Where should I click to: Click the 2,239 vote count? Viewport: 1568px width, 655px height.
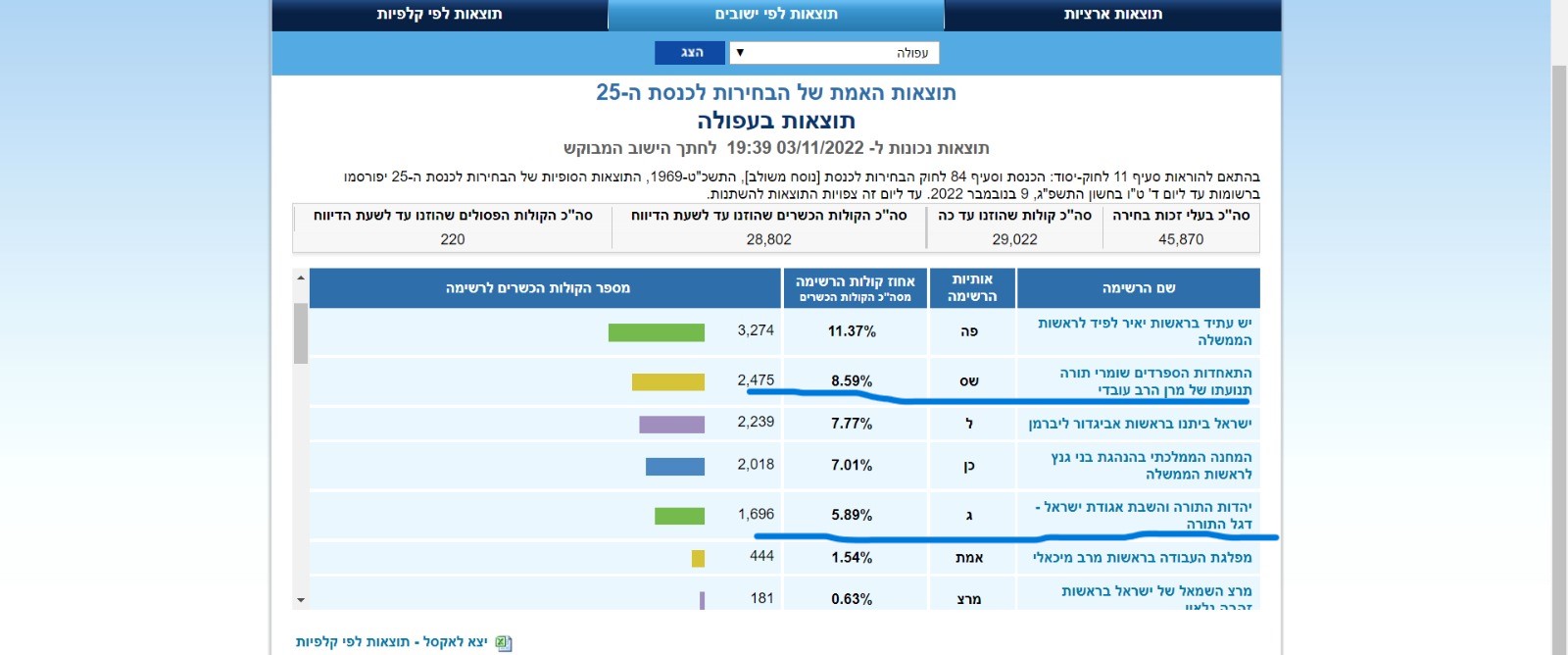point(756,422)
